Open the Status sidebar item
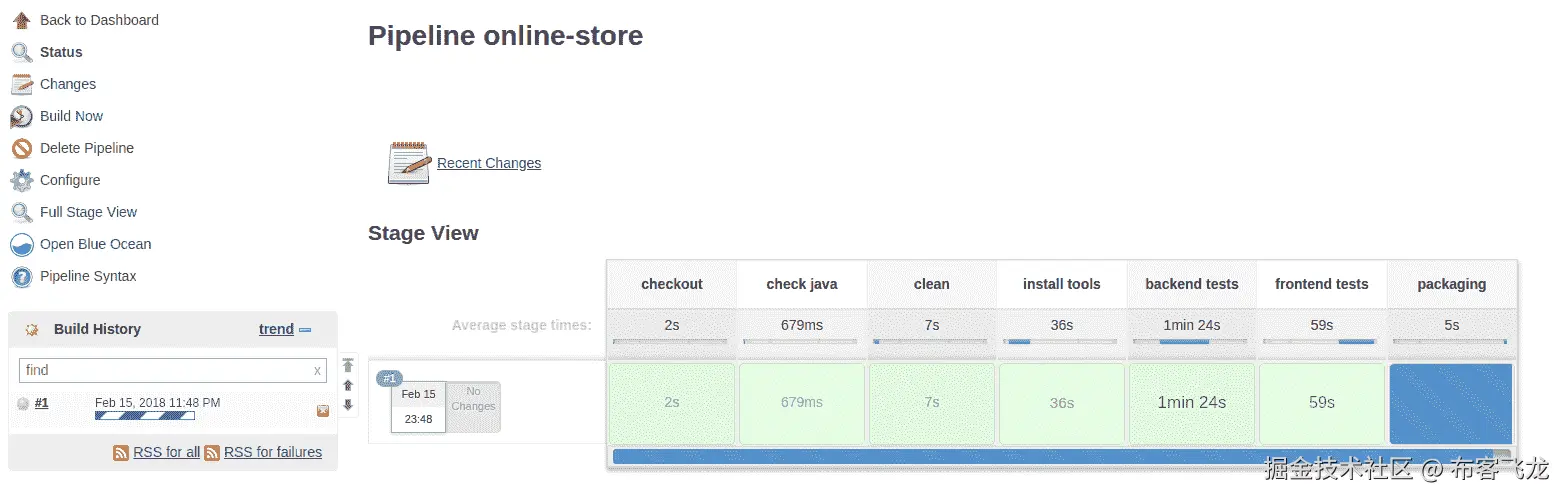The image size is (1566, 499). click(x=61, y=52)
